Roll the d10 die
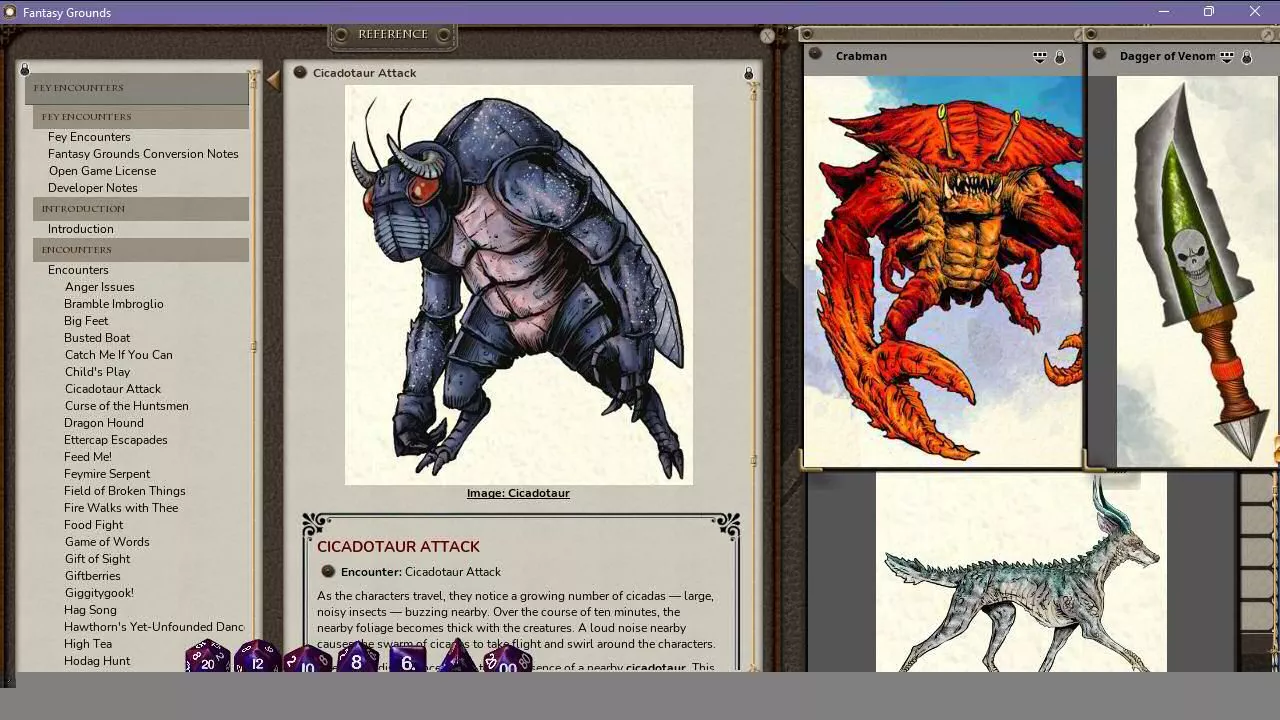This screenshot has height=720, width=1280. tap(307, 660)
